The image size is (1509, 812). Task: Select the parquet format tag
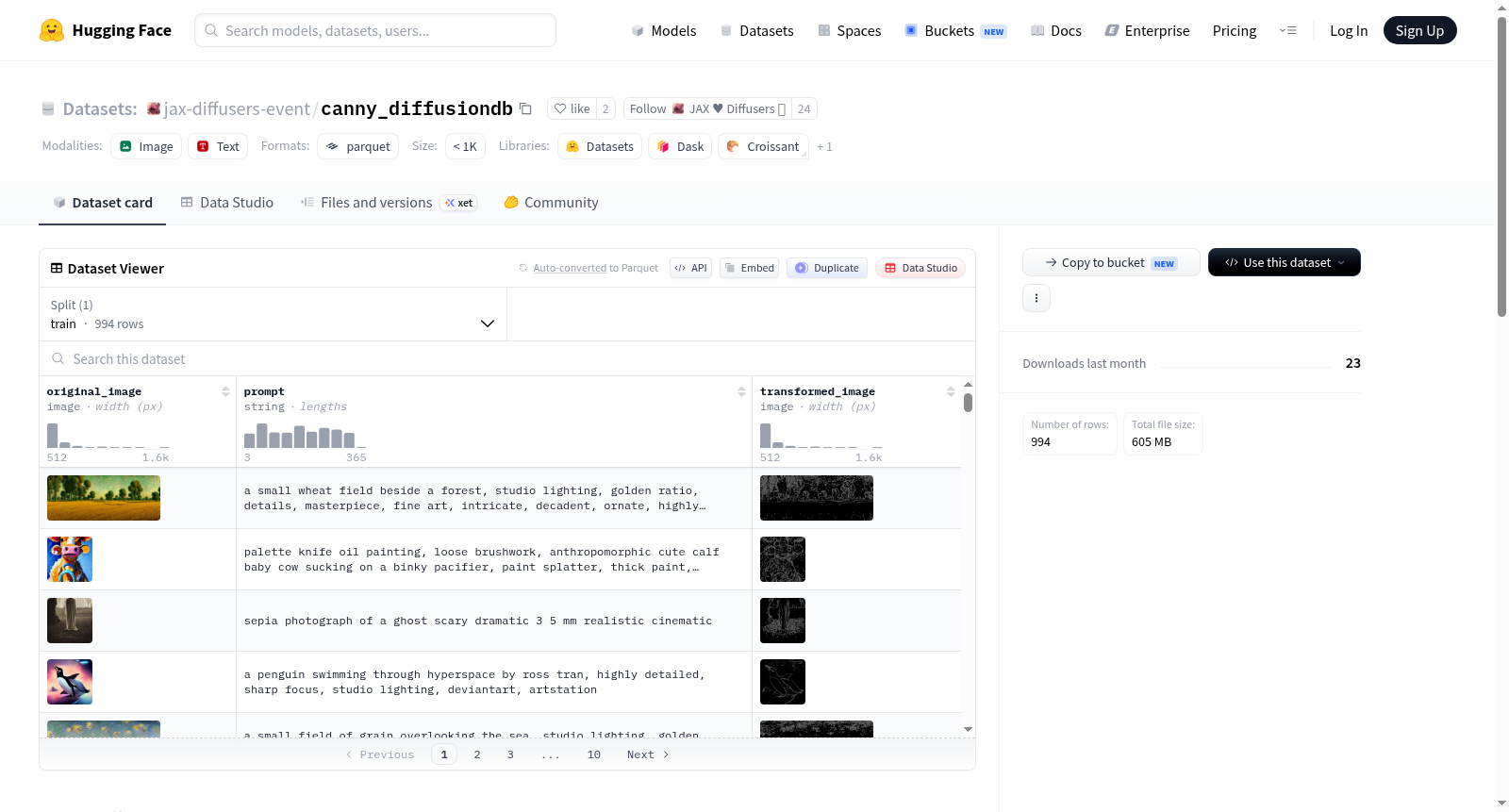[x=358, y=146]
